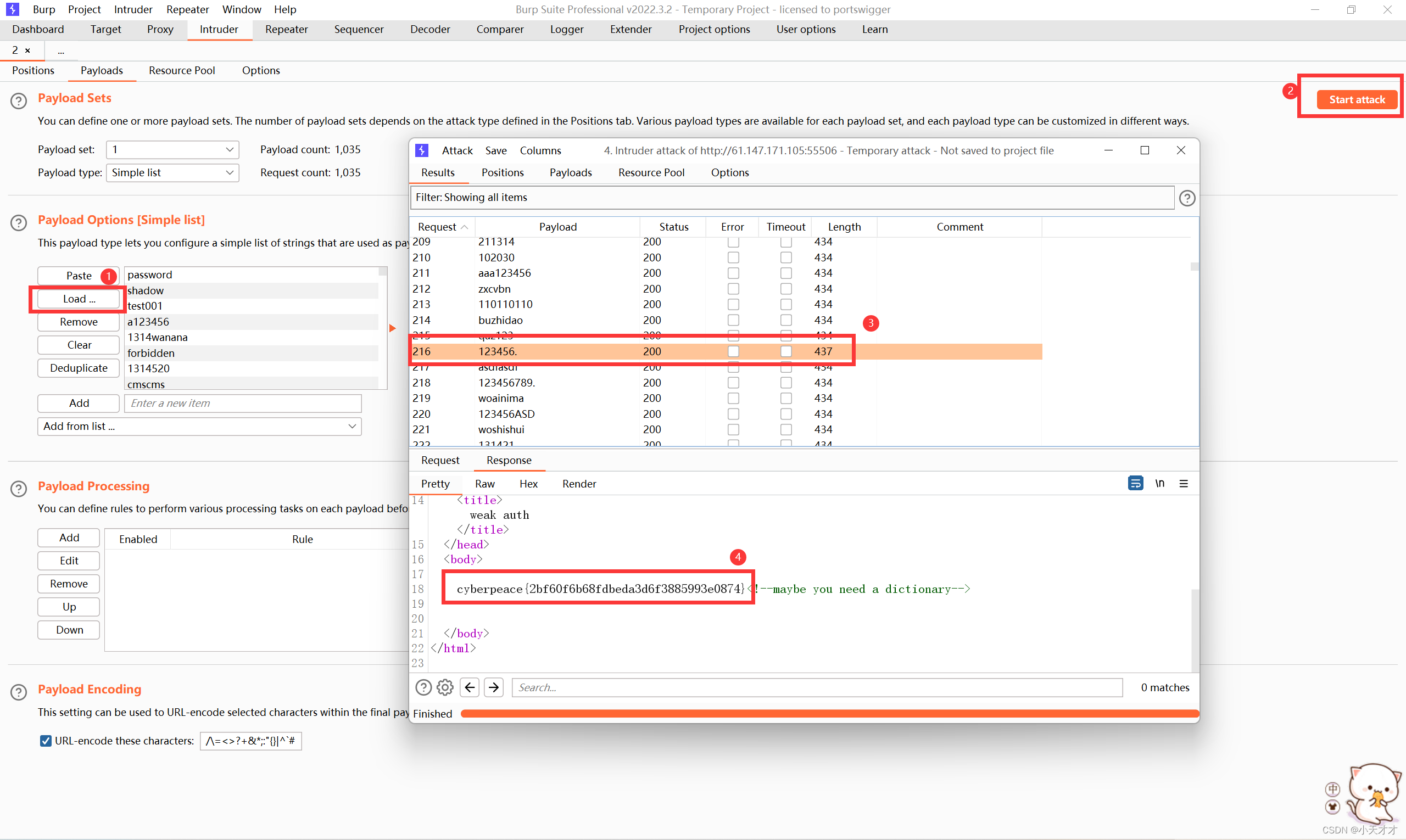Click the Filter: Showing all items bar
This screenshot has width=1406, height=840.
point(791,197)
